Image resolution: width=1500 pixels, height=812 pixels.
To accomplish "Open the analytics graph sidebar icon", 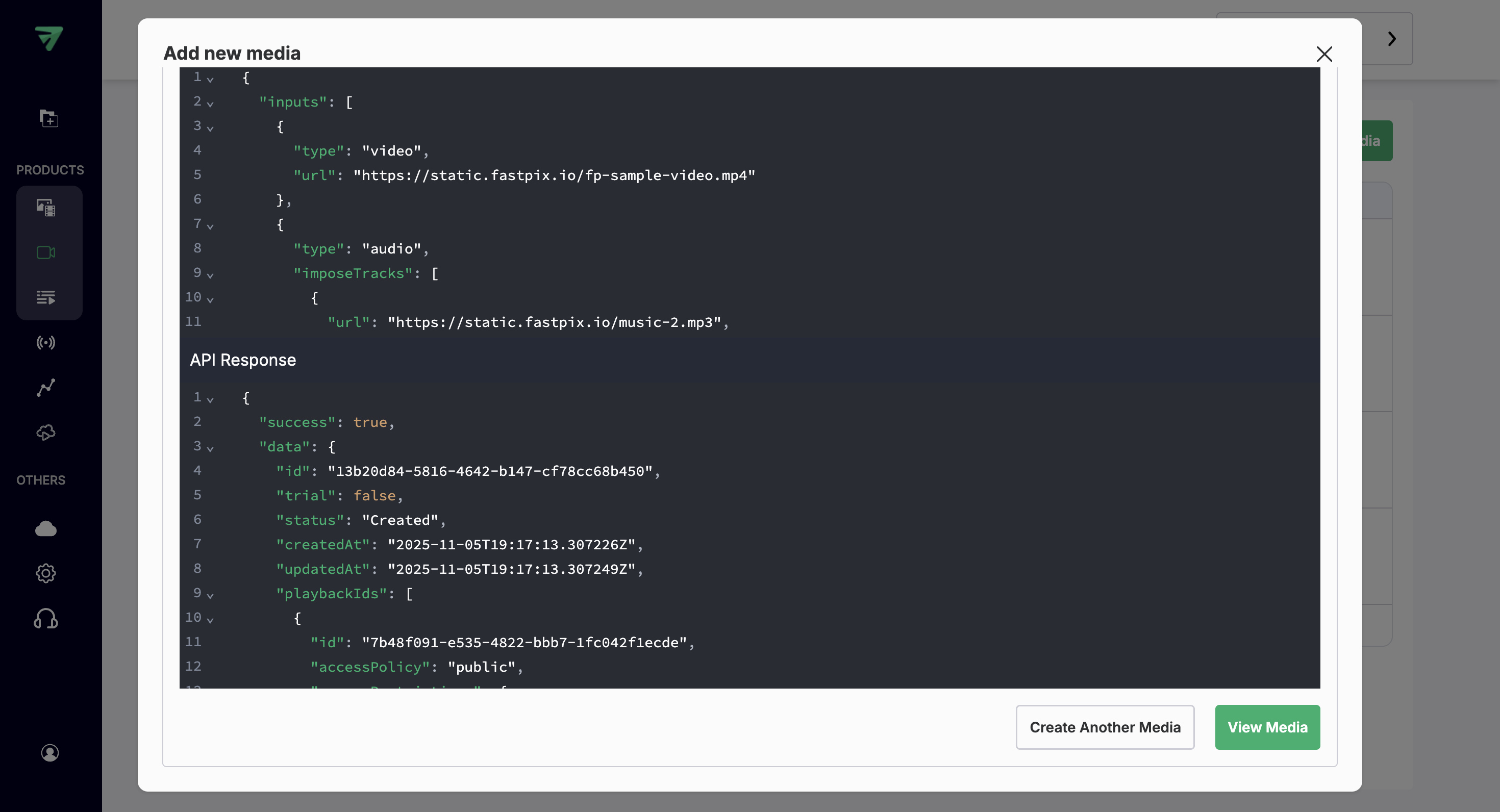I will (x=46, y=387).
